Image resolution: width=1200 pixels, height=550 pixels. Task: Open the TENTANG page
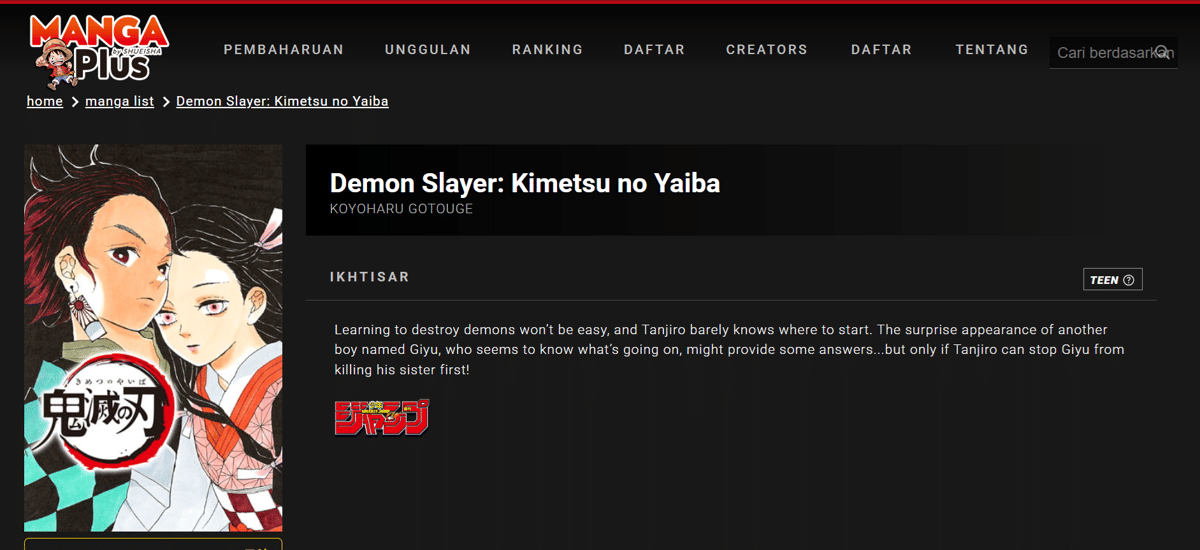992,49
